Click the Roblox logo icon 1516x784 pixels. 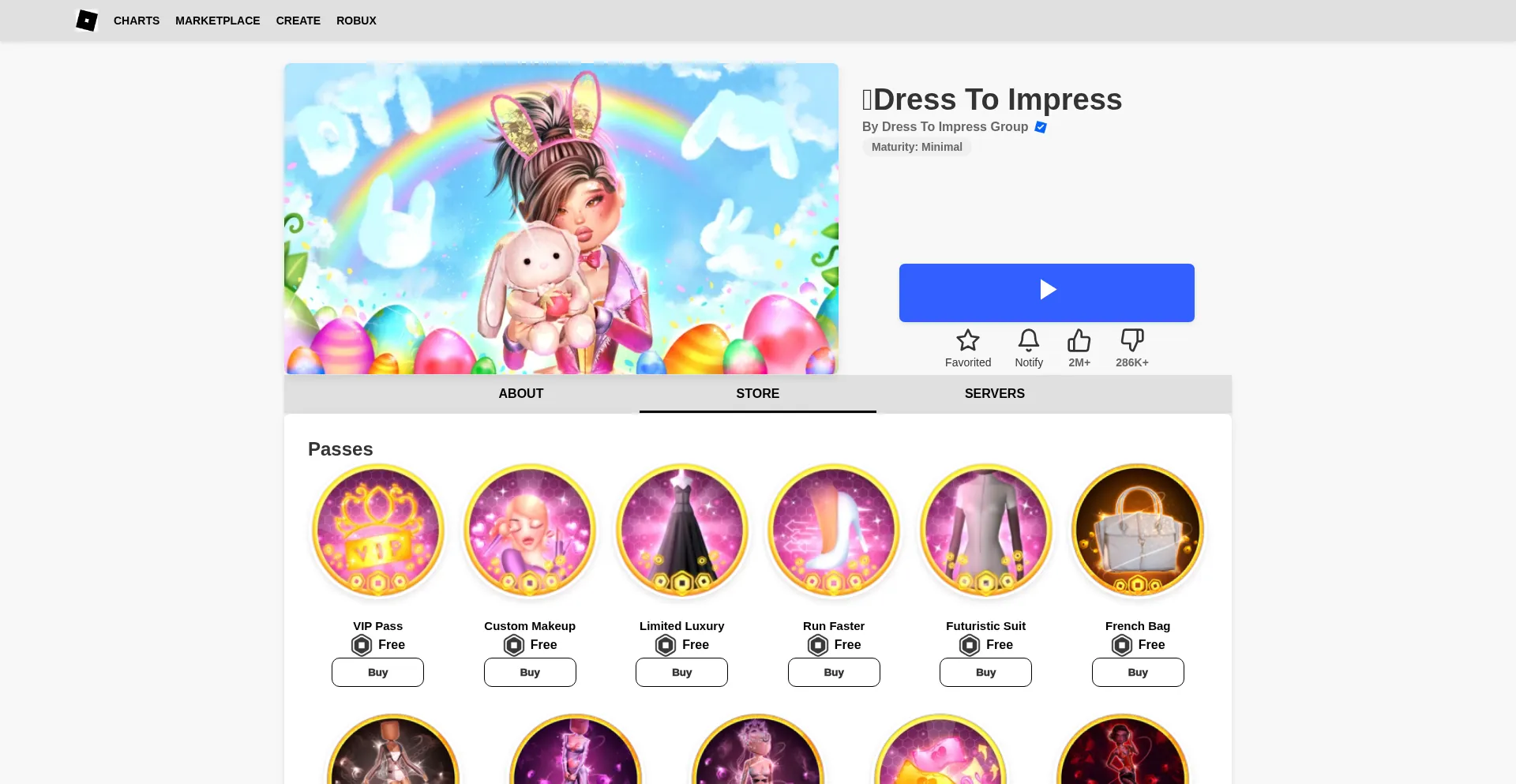tap(87, 21)
